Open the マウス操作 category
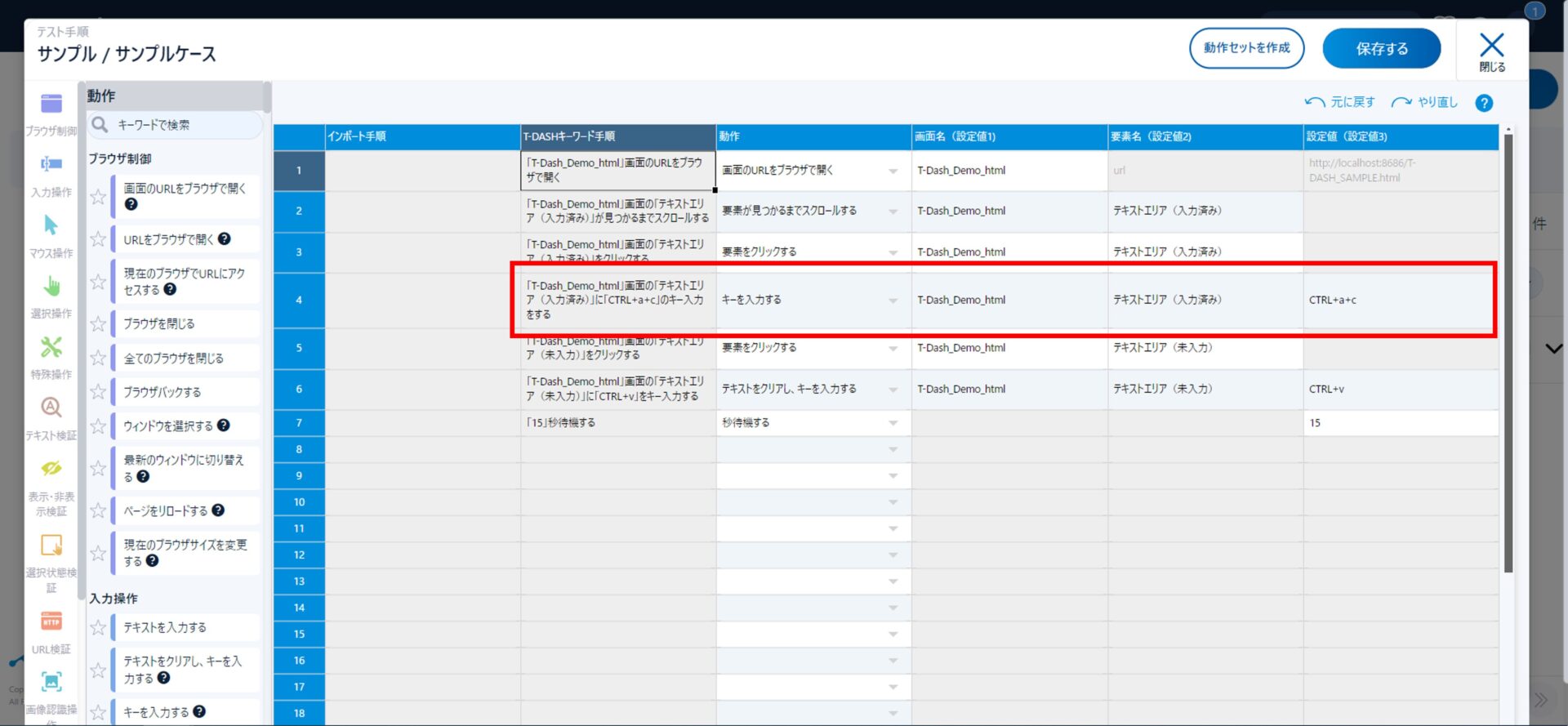The image size is (1568, 726). pyautogui.click(x=51, y=226)
